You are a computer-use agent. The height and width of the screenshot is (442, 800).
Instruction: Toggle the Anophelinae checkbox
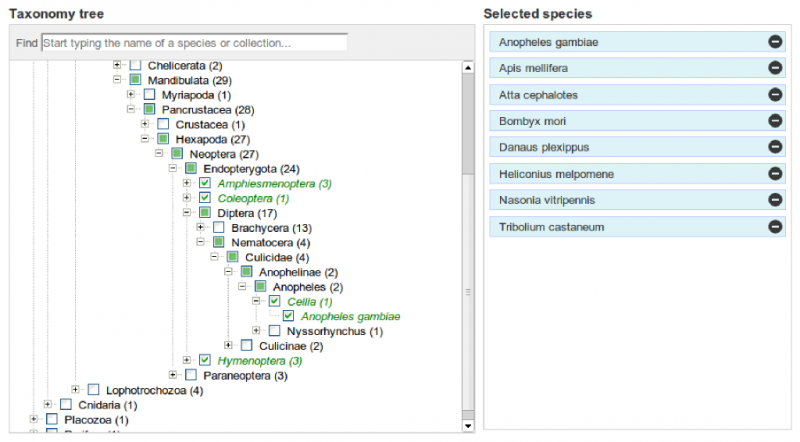[x=246, y=272]
